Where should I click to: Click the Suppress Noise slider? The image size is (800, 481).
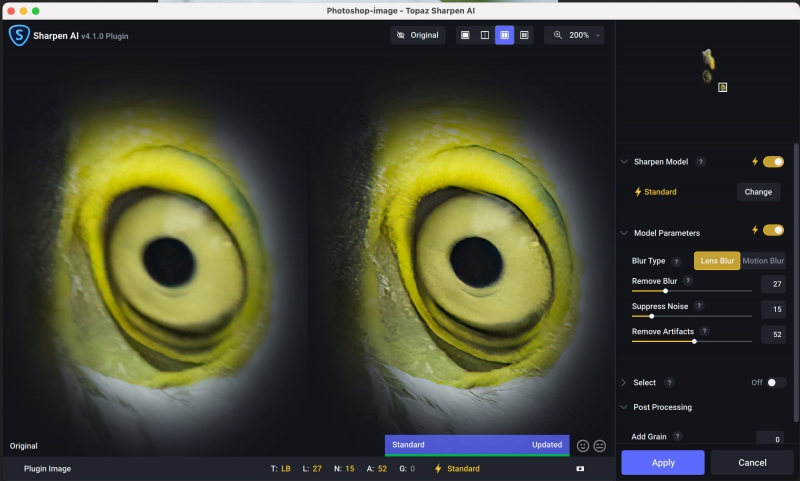point(691,316)
